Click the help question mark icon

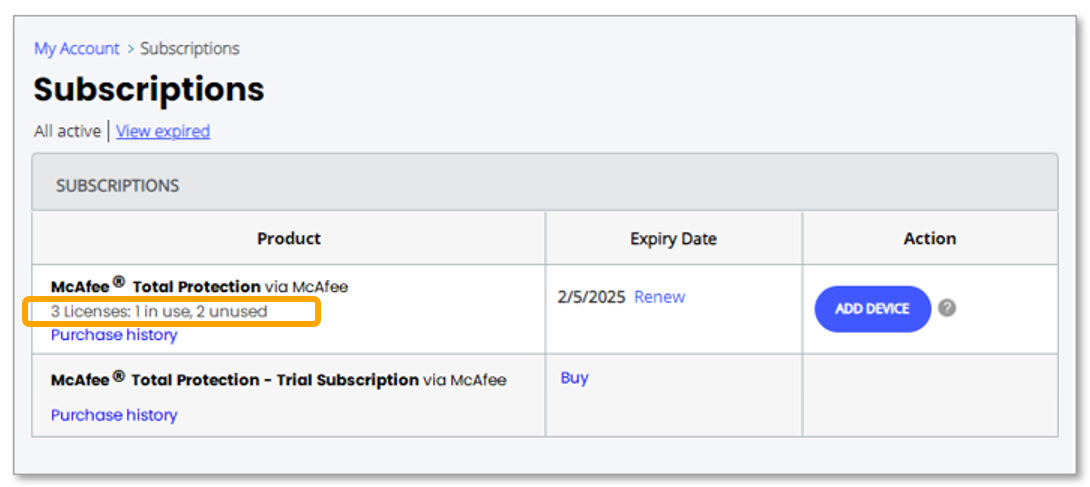(x=947, y=308)
